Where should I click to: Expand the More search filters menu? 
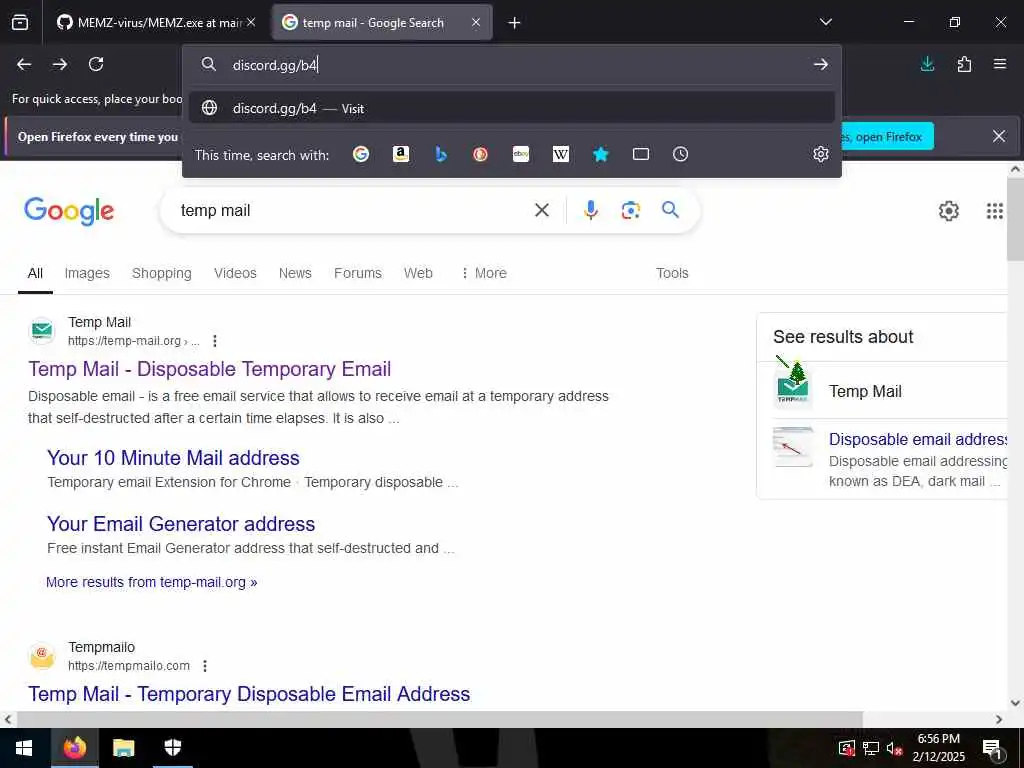483,273
